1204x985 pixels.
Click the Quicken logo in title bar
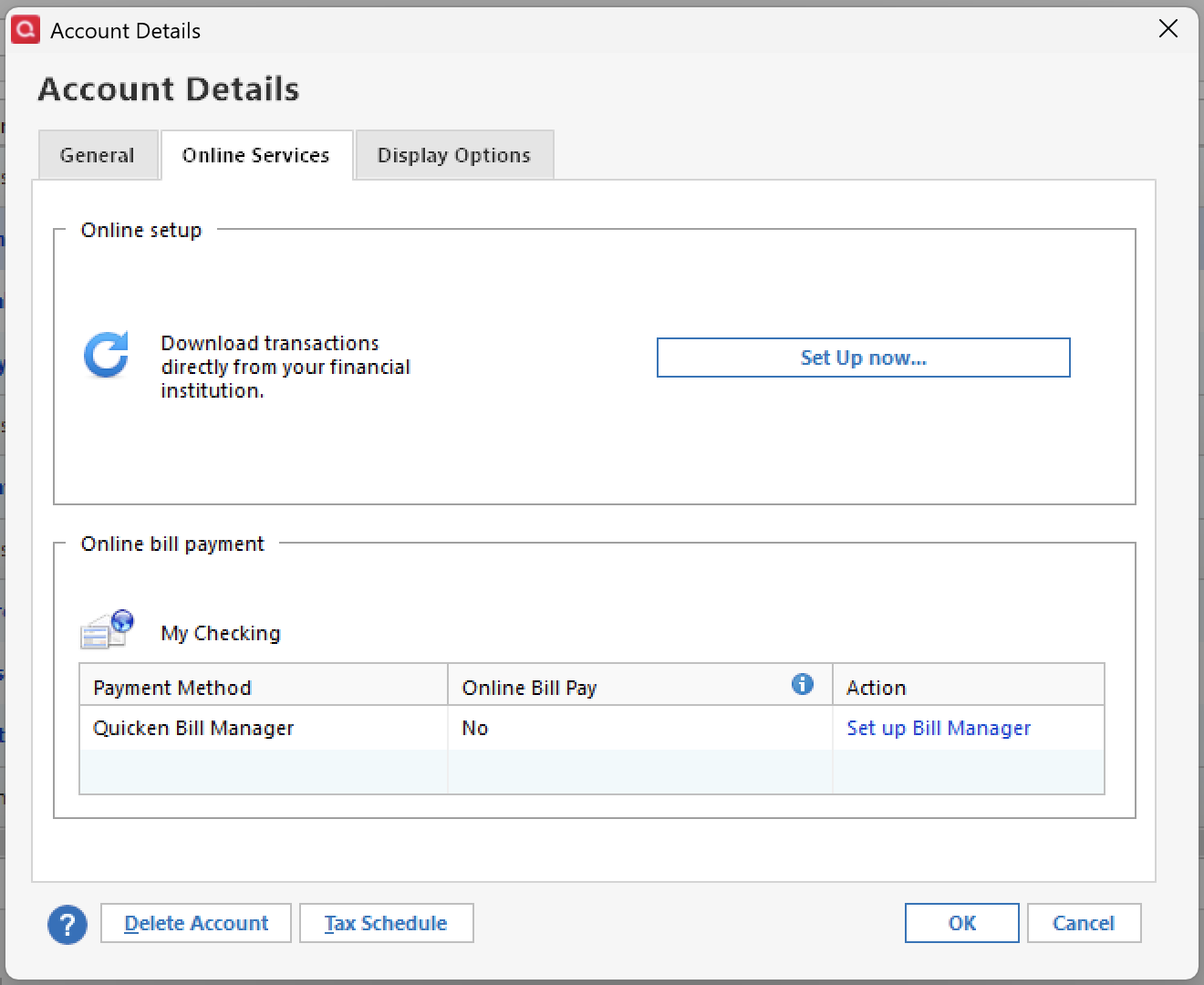tap(26, 30)
